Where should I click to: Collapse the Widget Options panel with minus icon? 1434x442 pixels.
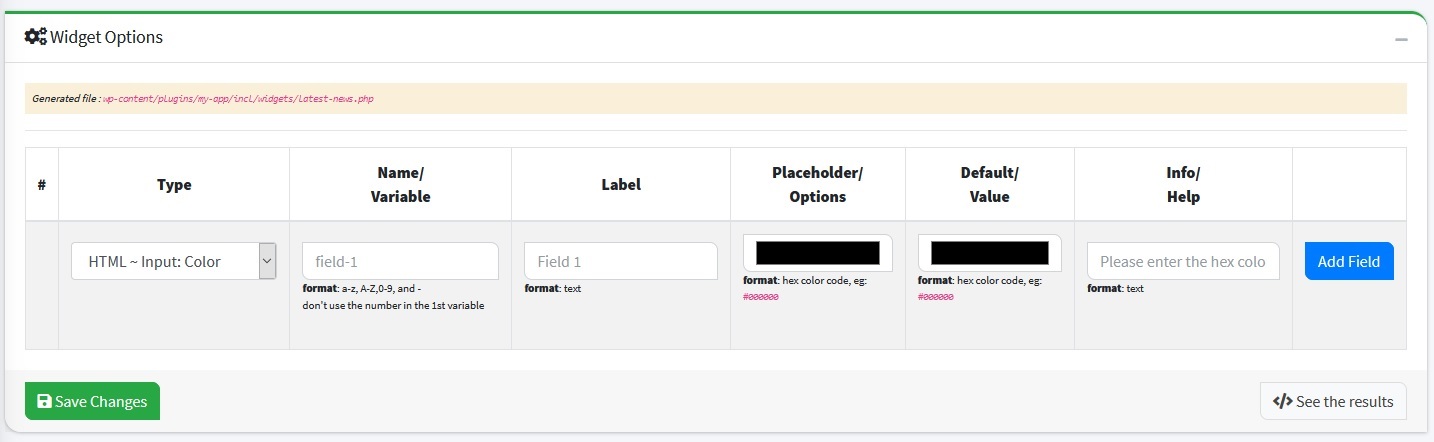[x=1401, y=39]
